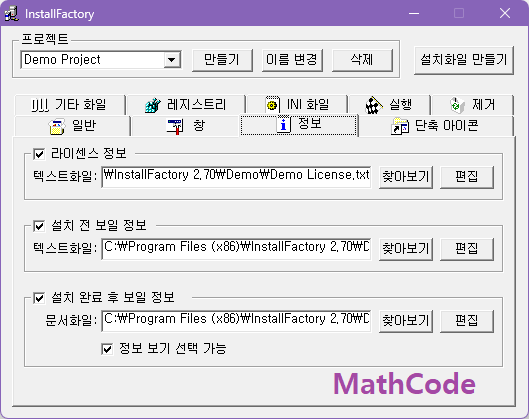Click the Demo License.txt path field
The image size is (529, 419).
tap(236, 177)
